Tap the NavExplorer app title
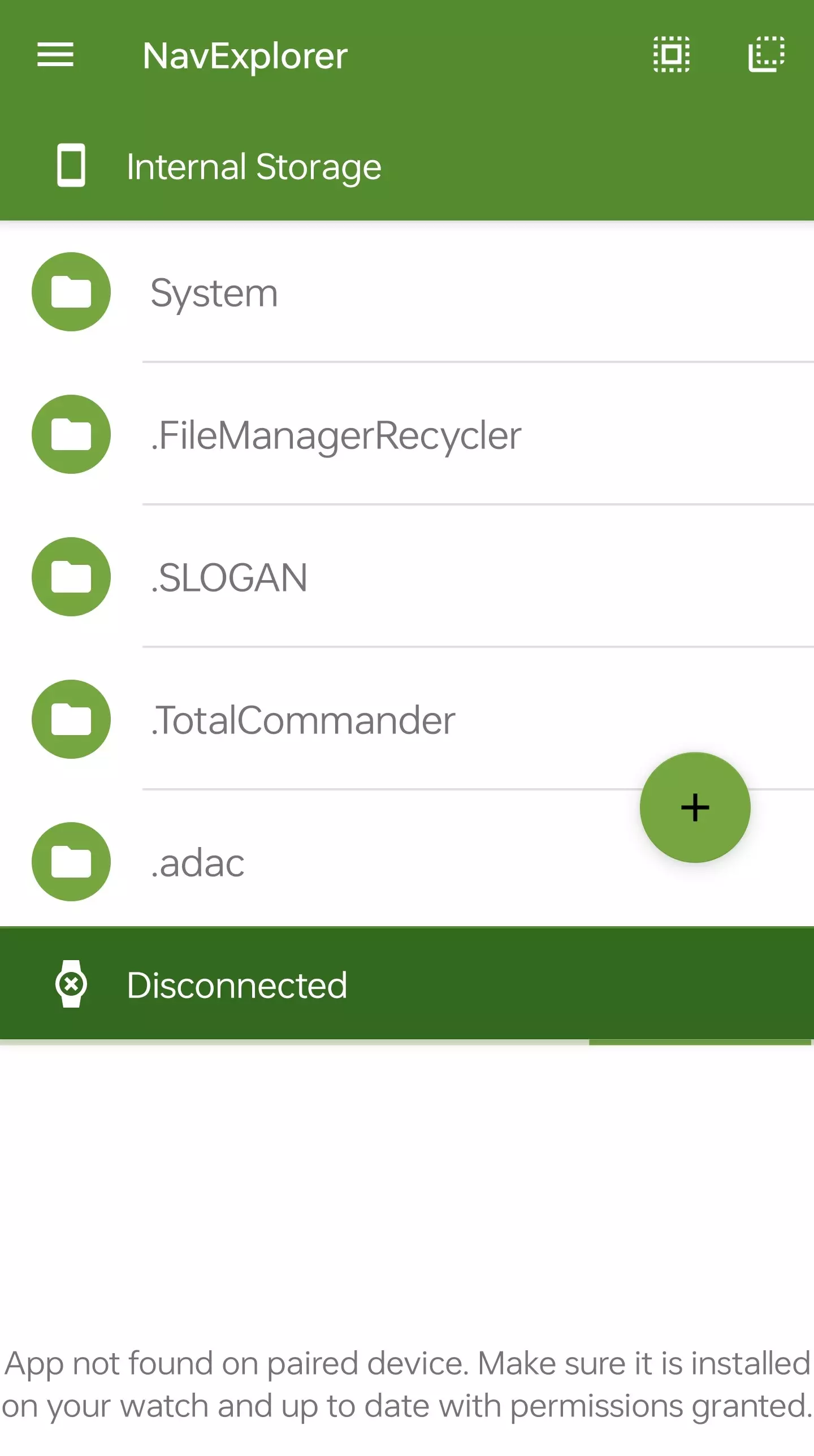The height and width of the screenshot is (1456, 814). point(245,56)
